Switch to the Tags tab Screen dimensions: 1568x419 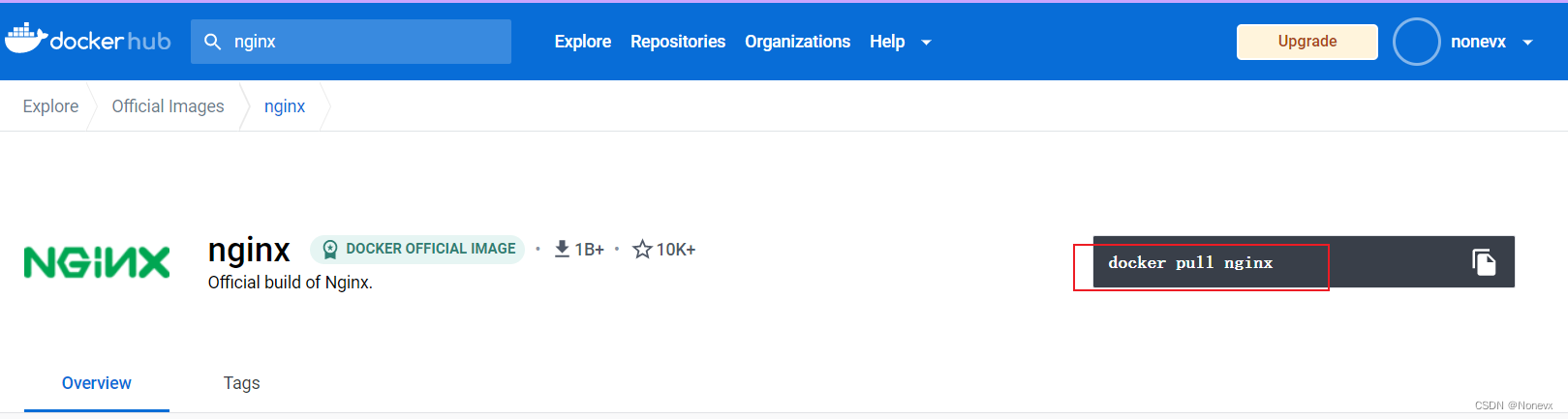[x=241, y=383]
